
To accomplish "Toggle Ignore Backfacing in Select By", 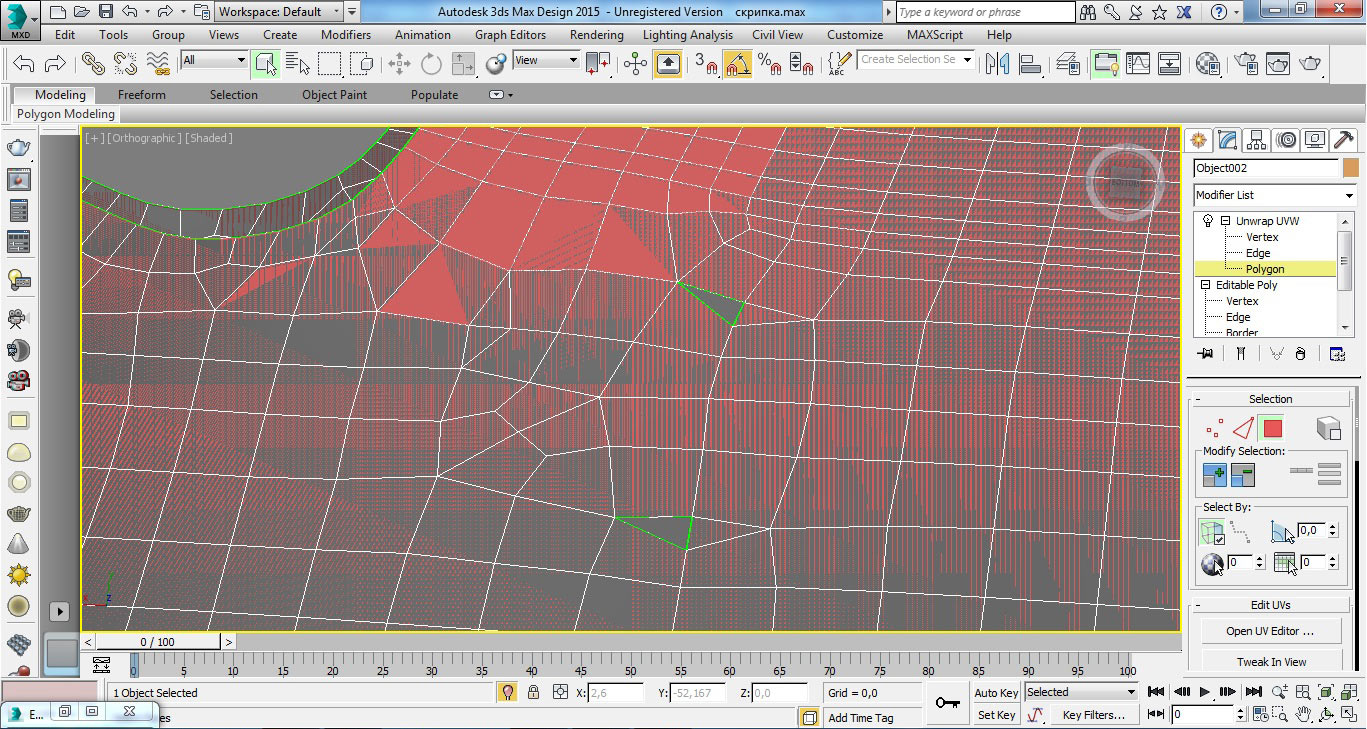I will 1212,532.
